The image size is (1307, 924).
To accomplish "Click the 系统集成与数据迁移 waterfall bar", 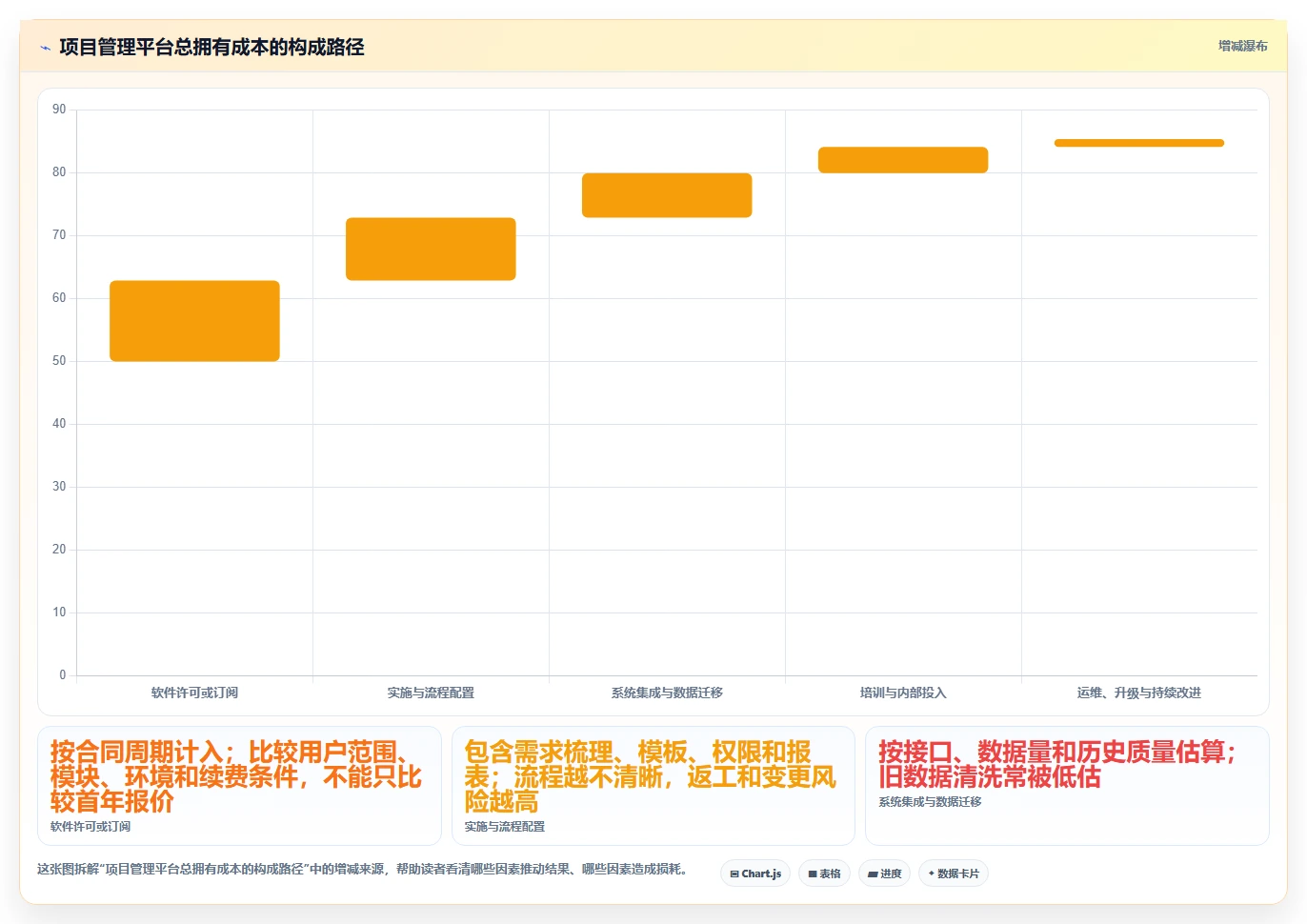I will [667, 195].
